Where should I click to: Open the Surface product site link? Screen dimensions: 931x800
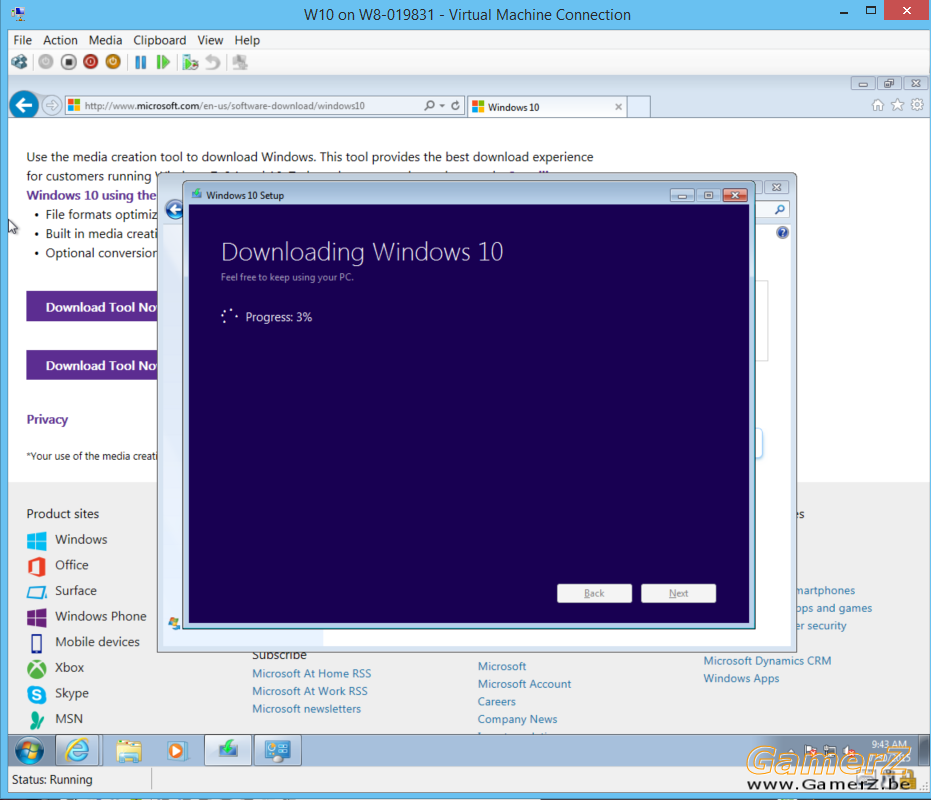(76, 590)
